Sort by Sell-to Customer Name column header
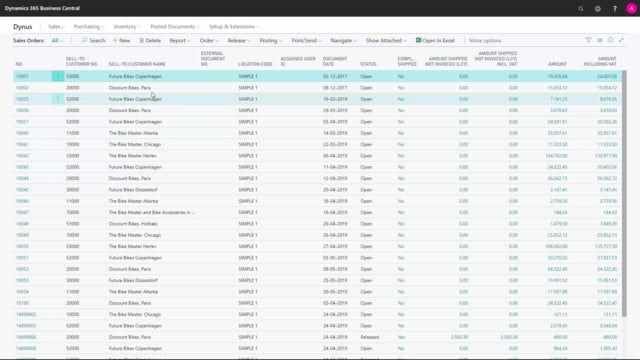The height and width of the screenshot is (360, 640). pyautogui.click(x=137, y=64)
